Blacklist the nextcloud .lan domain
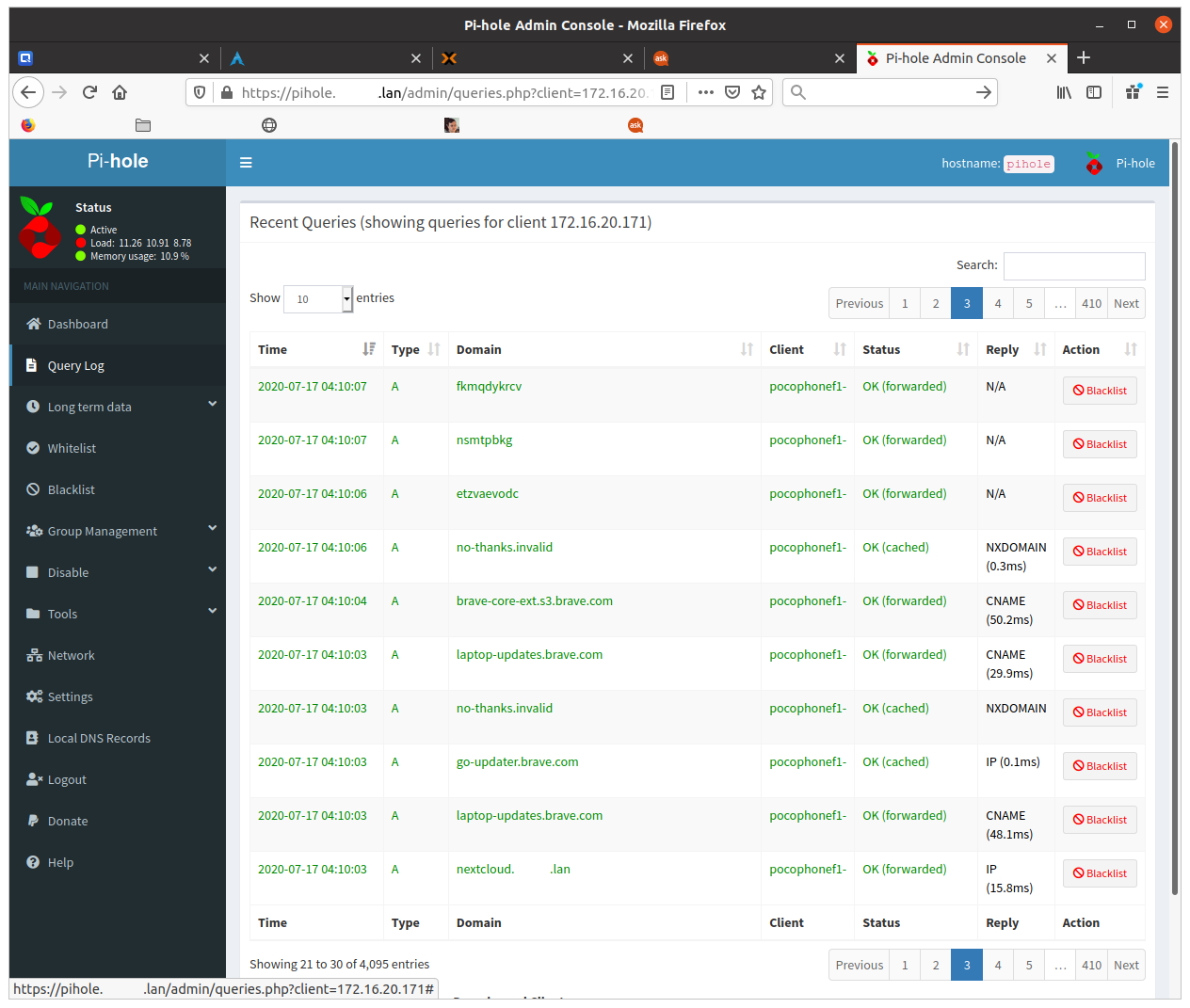 pyautogui.click(x=1100, y=873)
